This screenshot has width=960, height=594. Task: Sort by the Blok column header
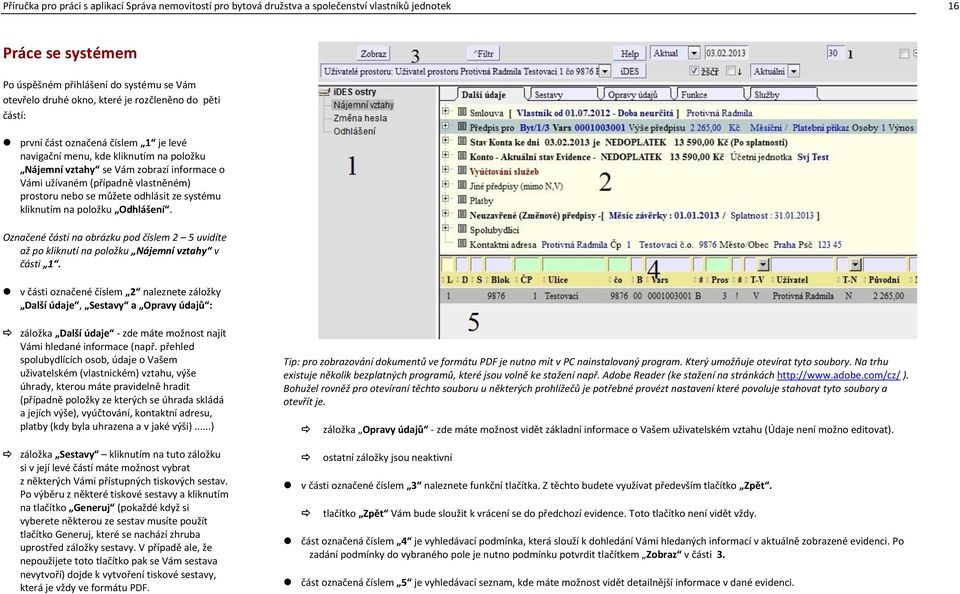click(500, 280)
